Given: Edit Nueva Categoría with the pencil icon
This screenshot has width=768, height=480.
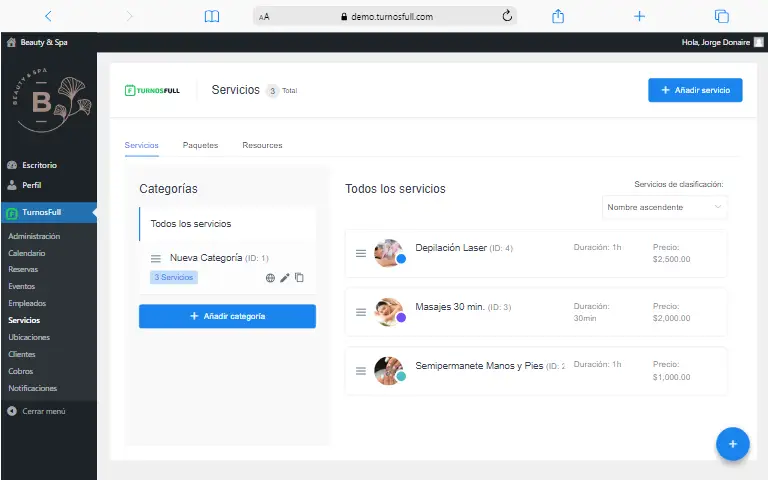Looking at the screenshot, I should [x=285, y=278].
